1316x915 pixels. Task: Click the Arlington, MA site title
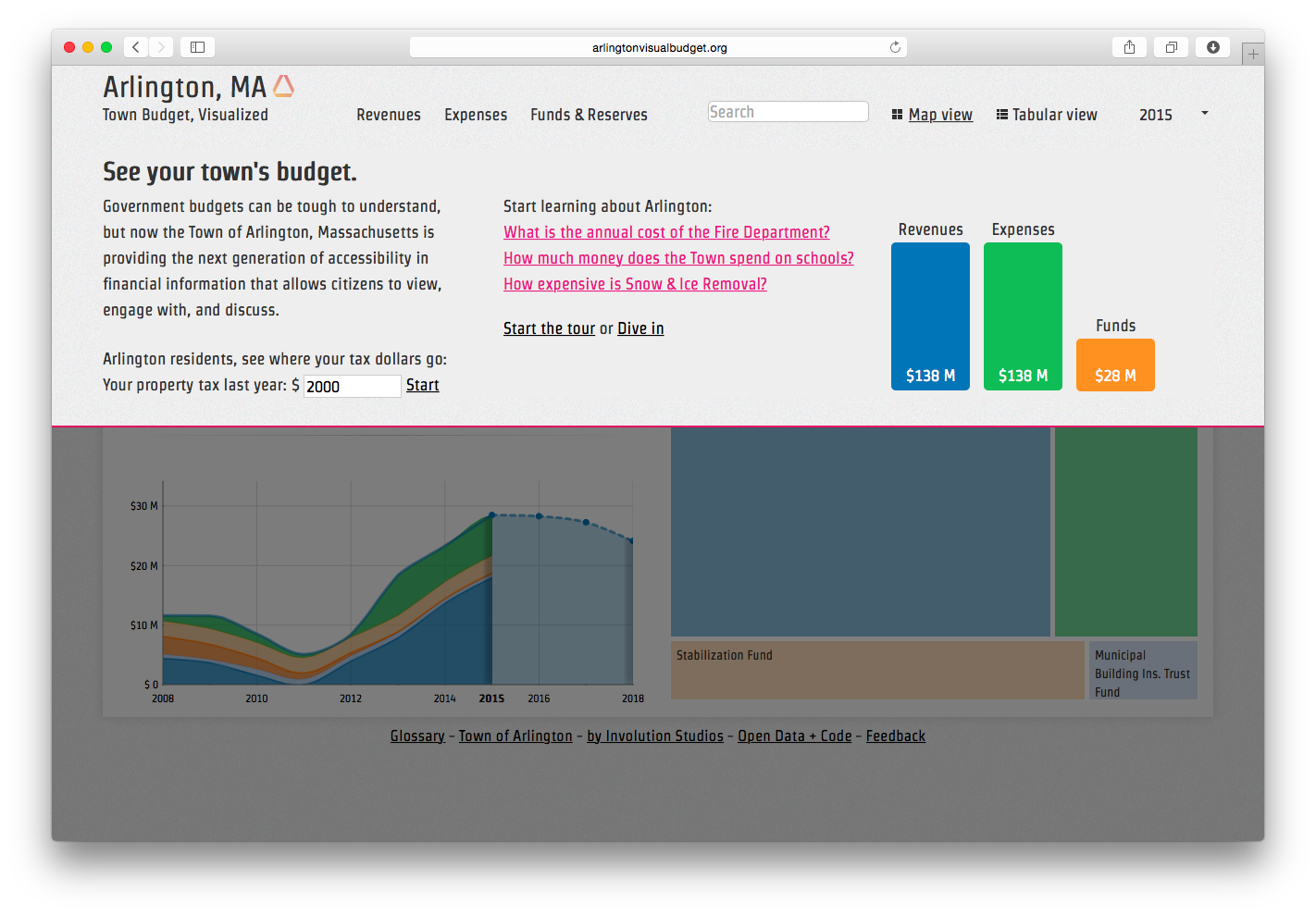click(x=184, y=87)
